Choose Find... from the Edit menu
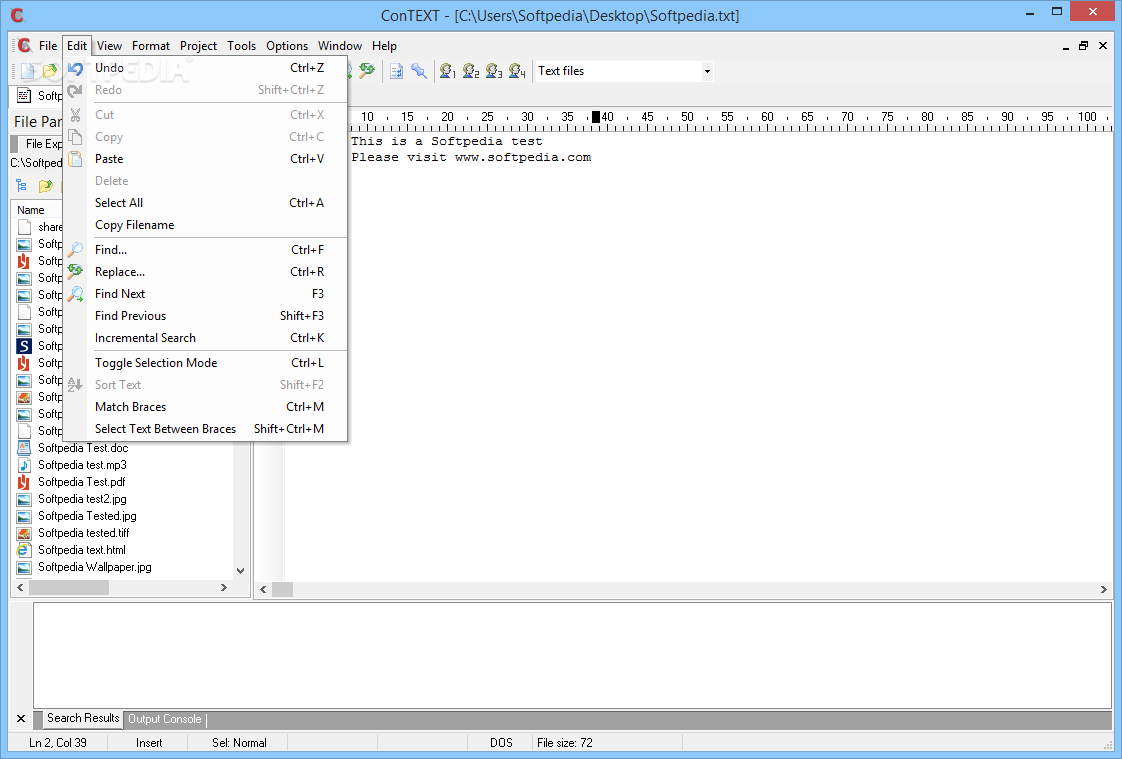This screenshot has width=1122, height=759. pos(205,250)
